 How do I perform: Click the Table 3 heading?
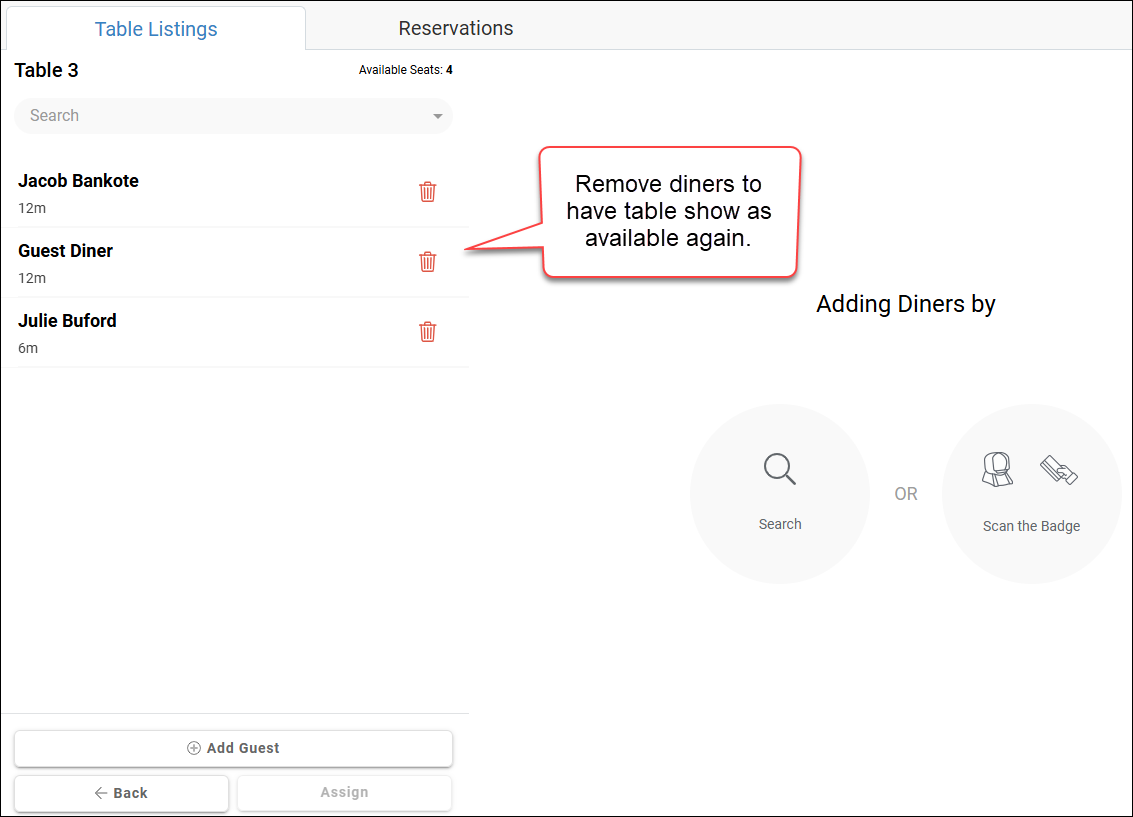point(46,70)
